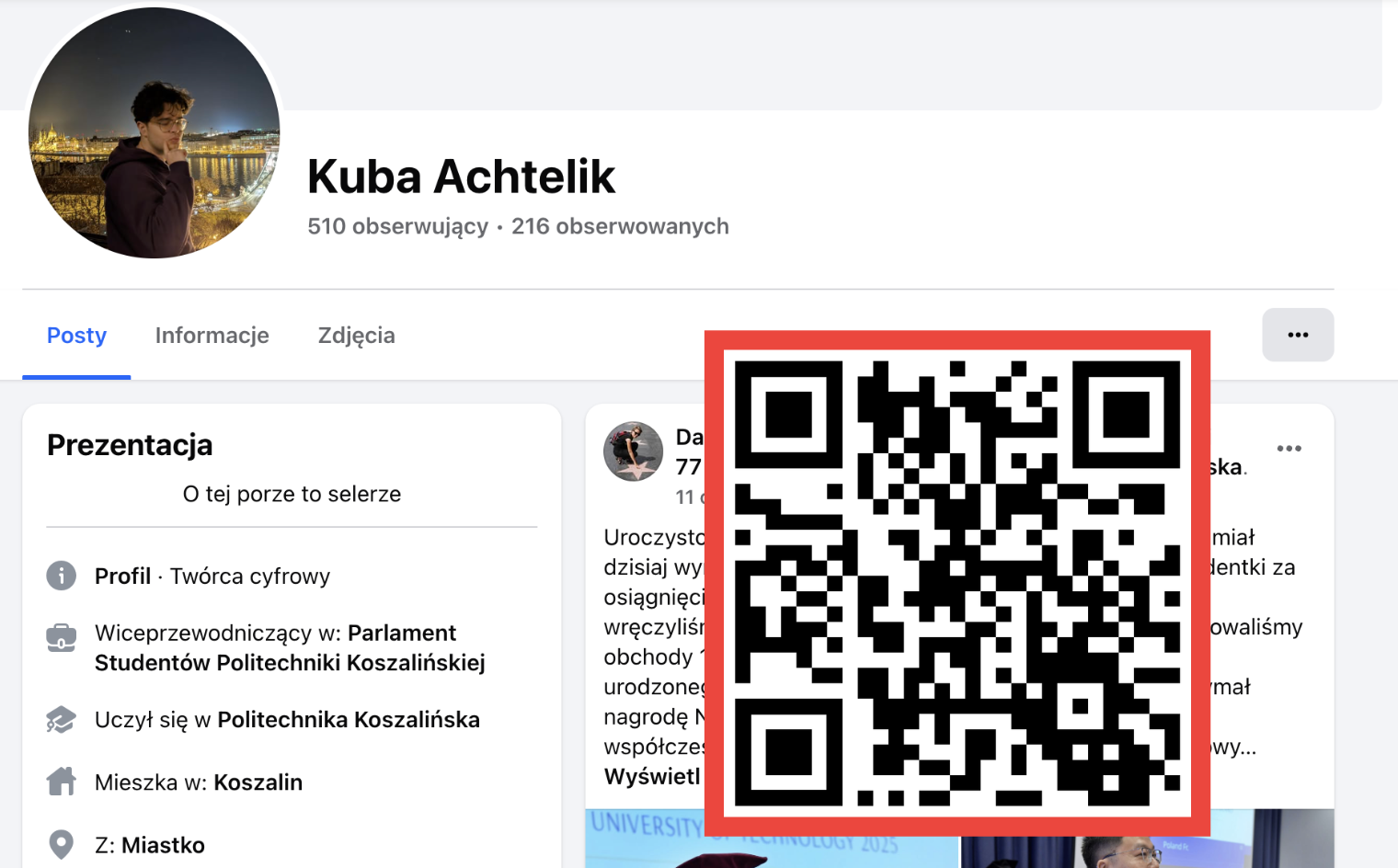Open Parlament Studentów Politechniki Koszalińskiej link
This screenshot has height=868, width=1398.
[290, 647]
